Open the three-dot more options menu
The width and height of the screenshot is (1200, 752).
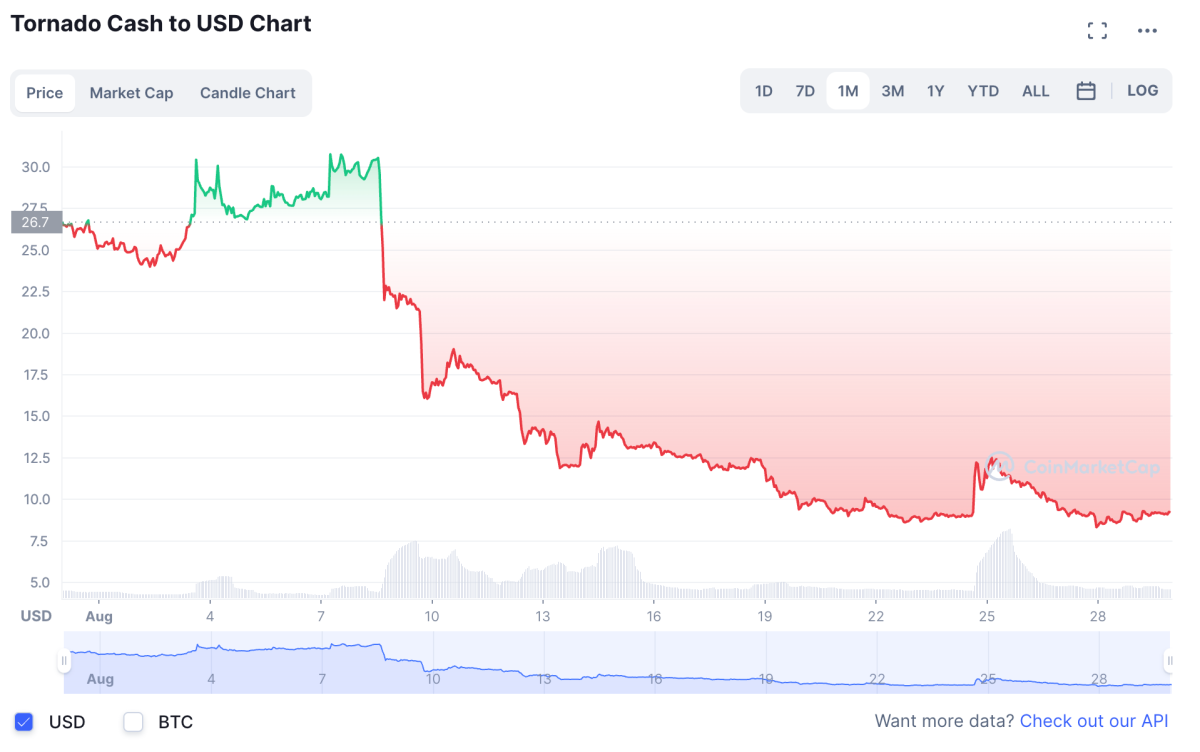pos(1147,31)
